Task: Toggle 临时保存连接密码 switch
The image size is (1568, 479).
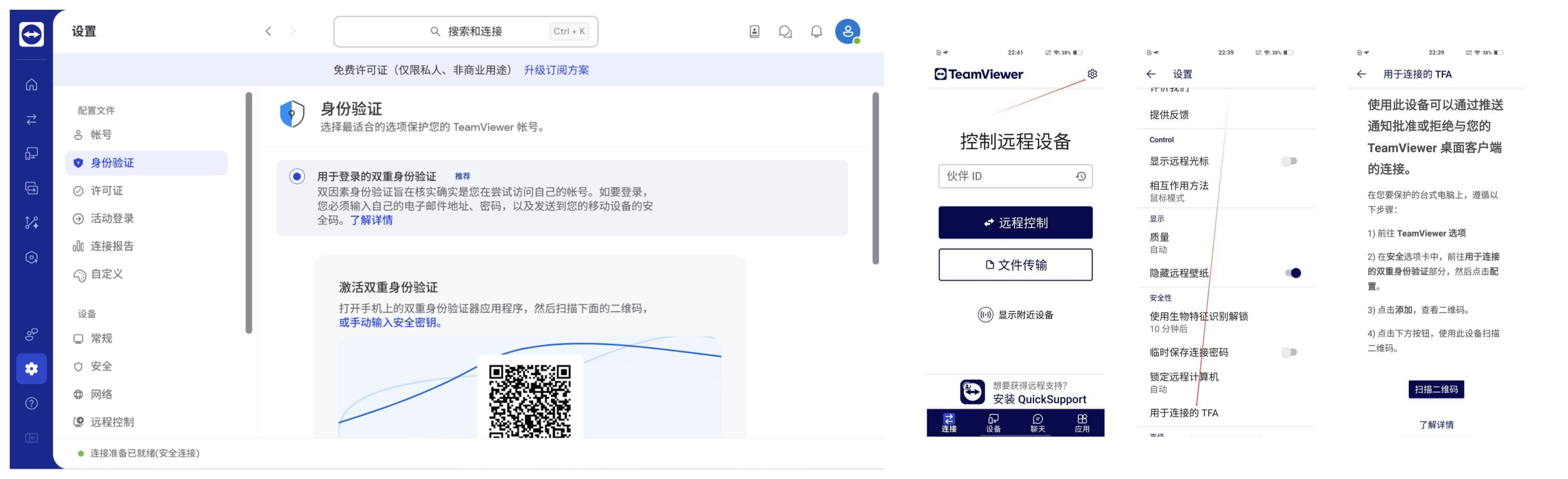Action: point(1289,352)
